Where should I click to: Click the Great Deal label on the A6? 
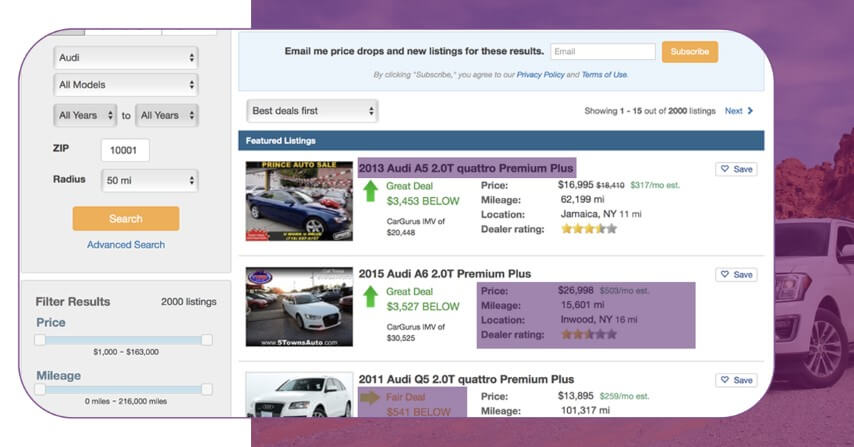[410, 292]
